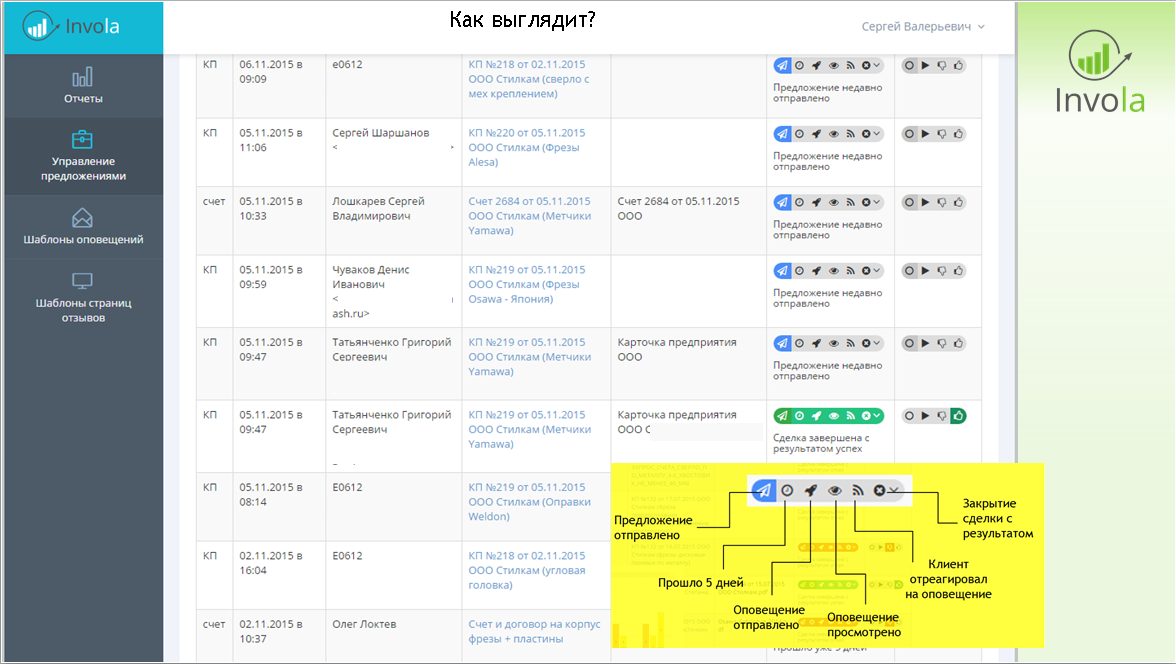Viewport: 1176px width, 664px height.
Task: Open close-deal dropdown in Лошкарев Сергей row
Action: pos(870,202)
